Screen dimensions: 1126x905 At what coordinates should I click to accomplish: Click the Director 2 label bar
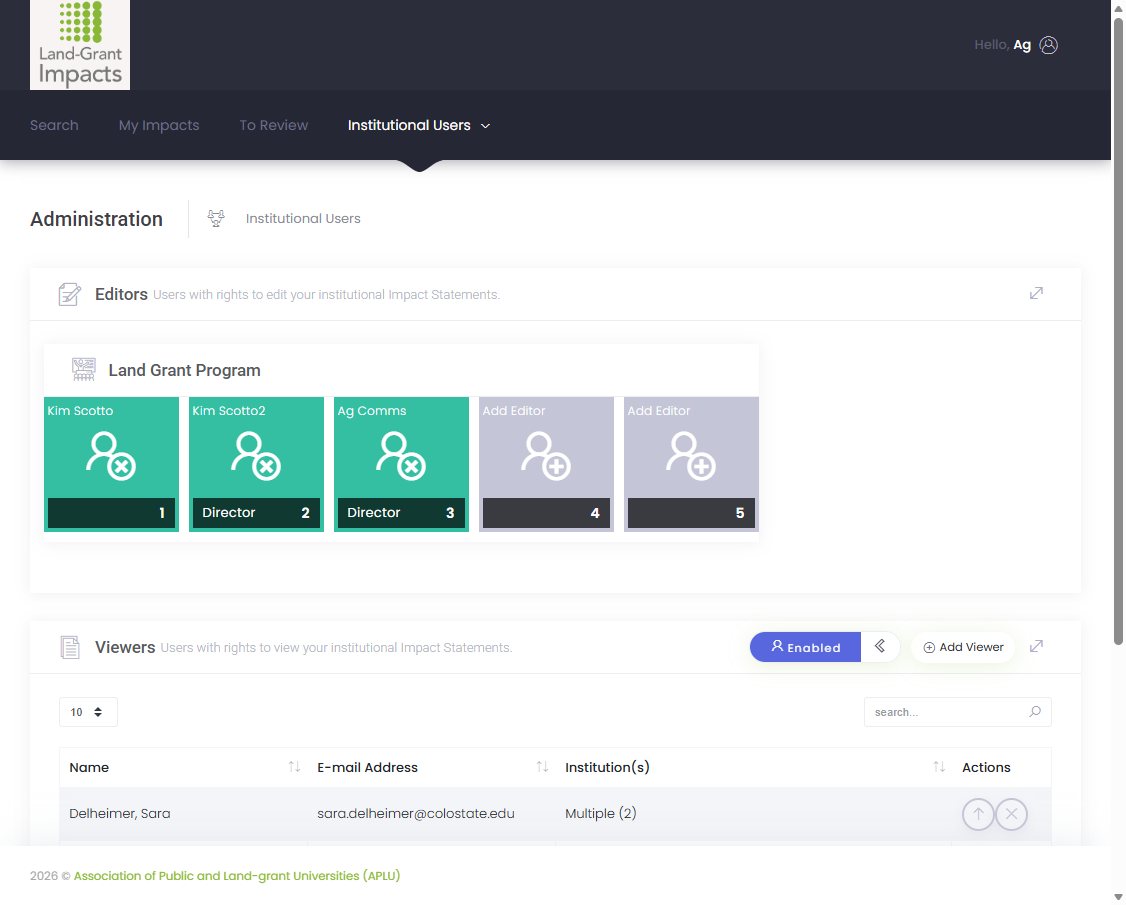[256, 513]
